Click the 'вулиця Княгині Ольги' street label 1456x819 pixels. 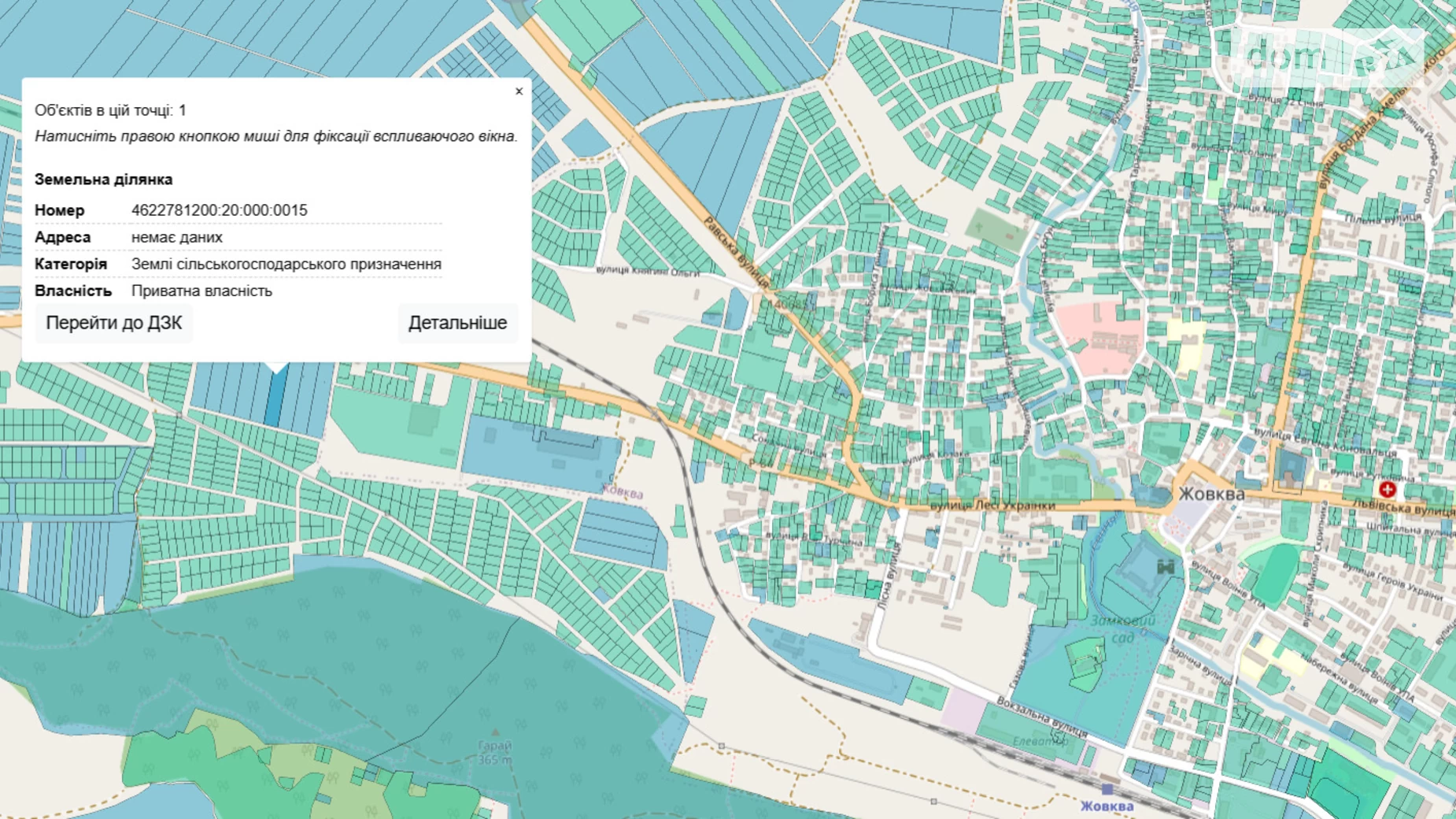pos(648,271)
